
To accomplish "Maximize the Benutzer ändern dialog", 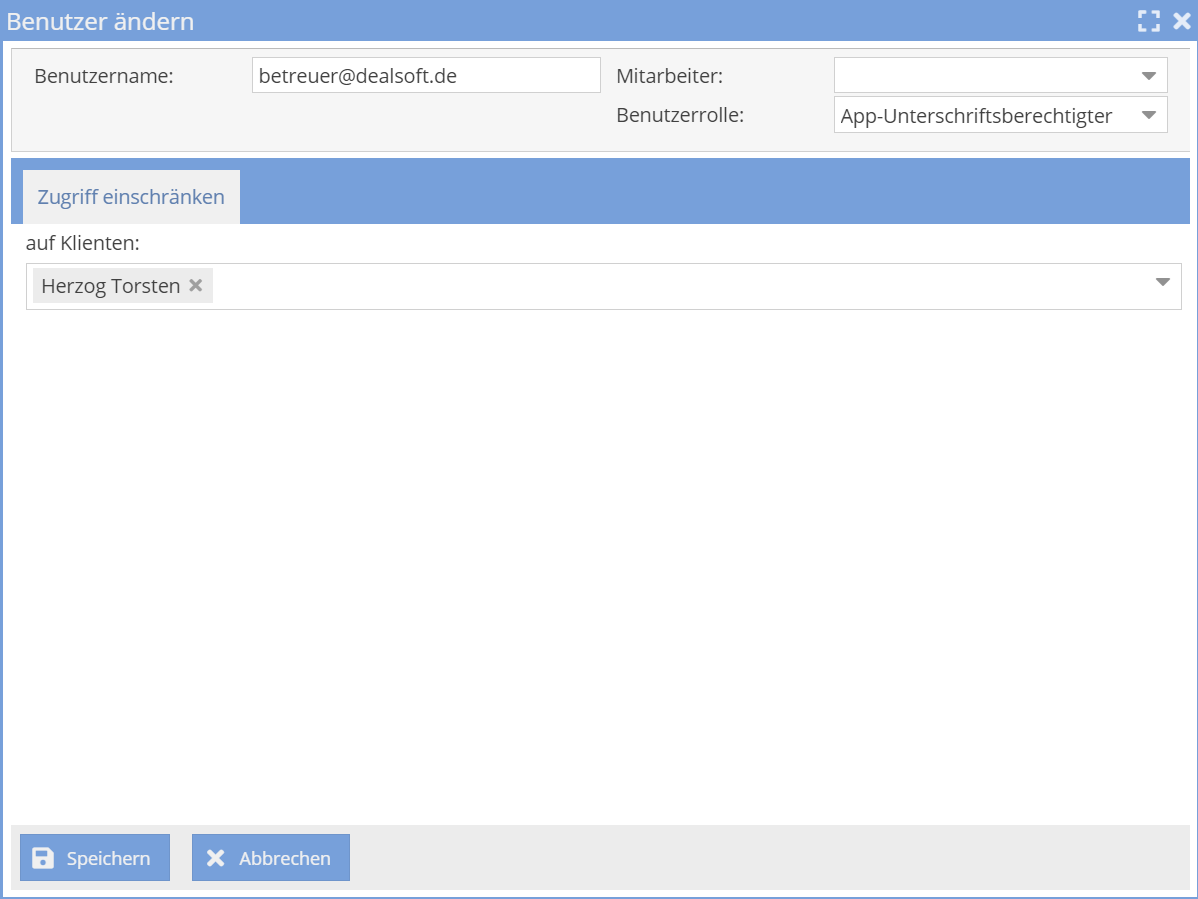I will [x=1148, y=21].
